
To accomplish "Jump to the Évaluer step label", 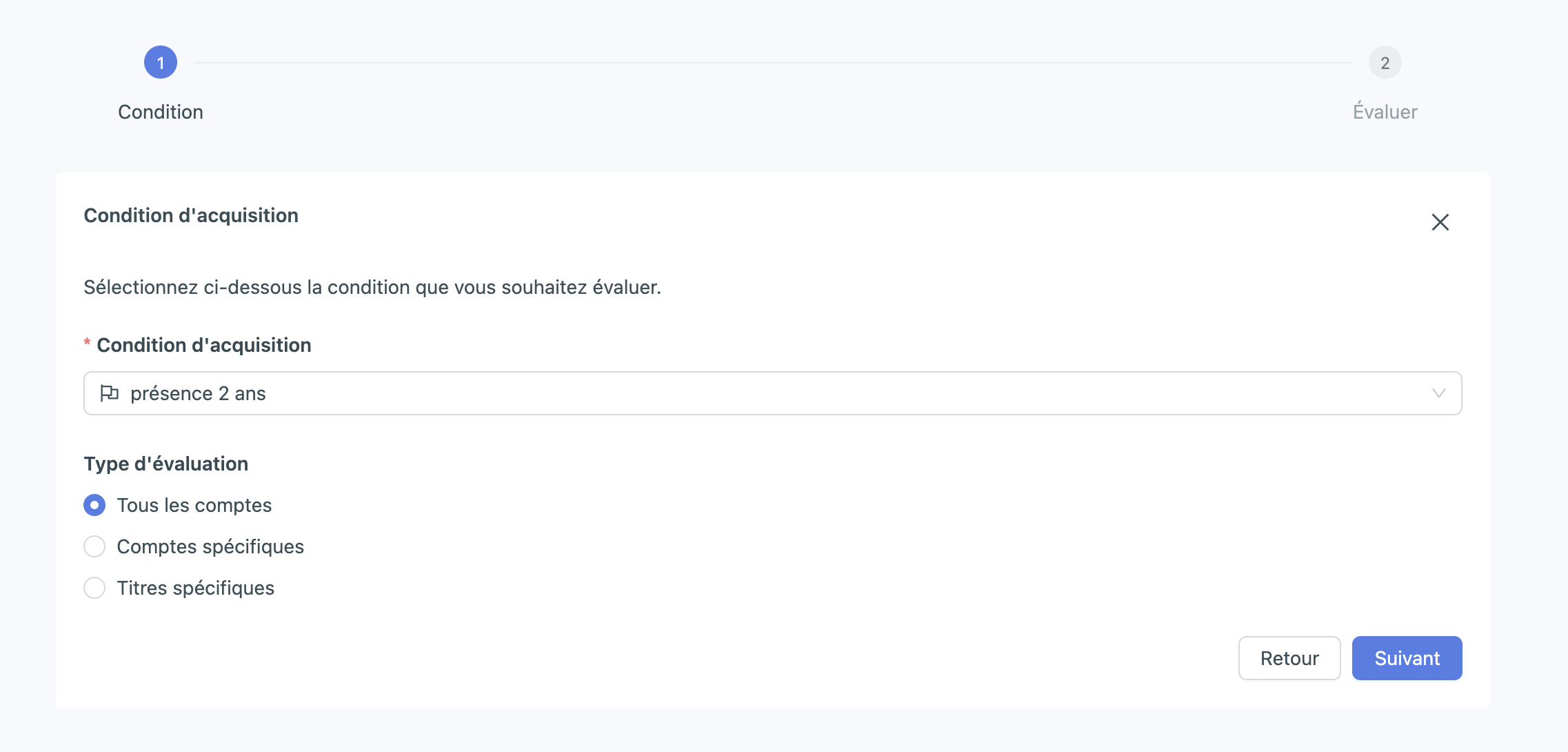I will coord(1385,112).
